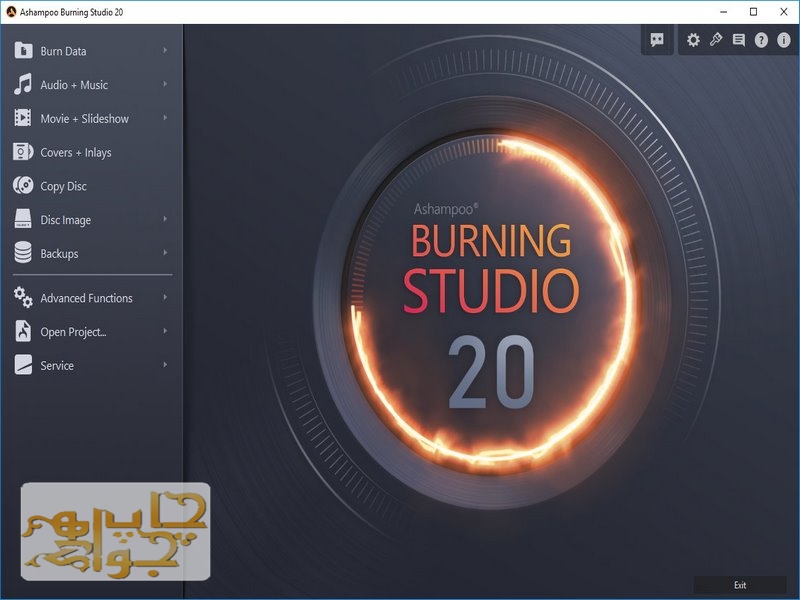Click the Ashampoo logo in title bar
Viewport: 800px width, 600px height.
click(11, 12)
